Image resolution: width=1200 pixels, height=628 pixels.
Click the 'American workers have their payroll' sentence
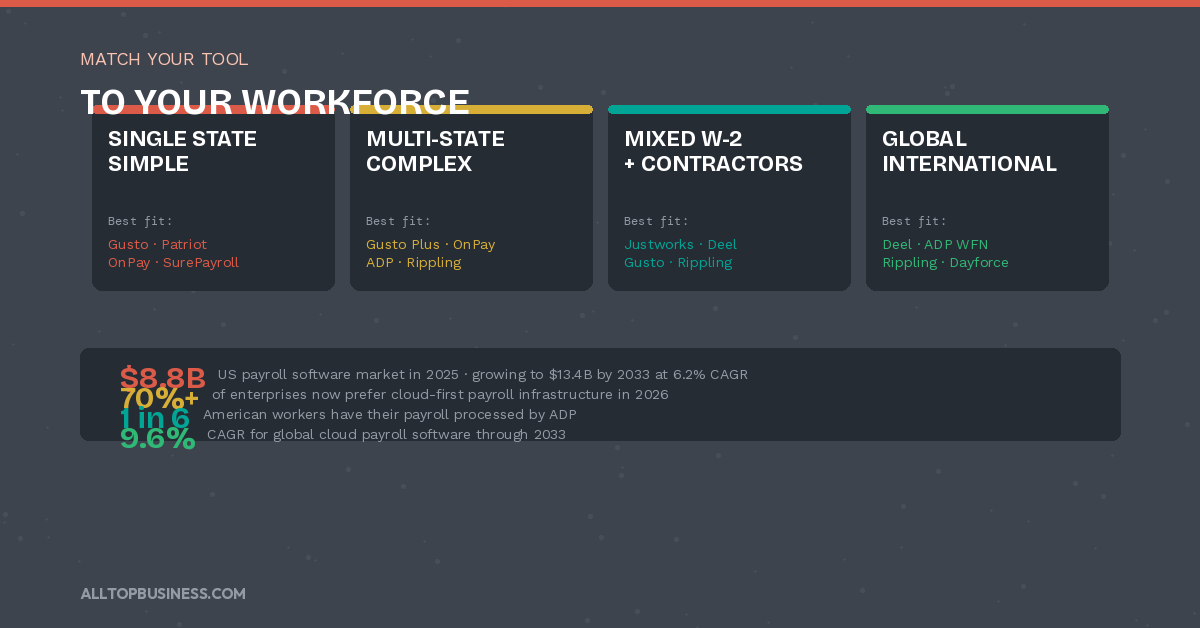click(x=389, y=414)
